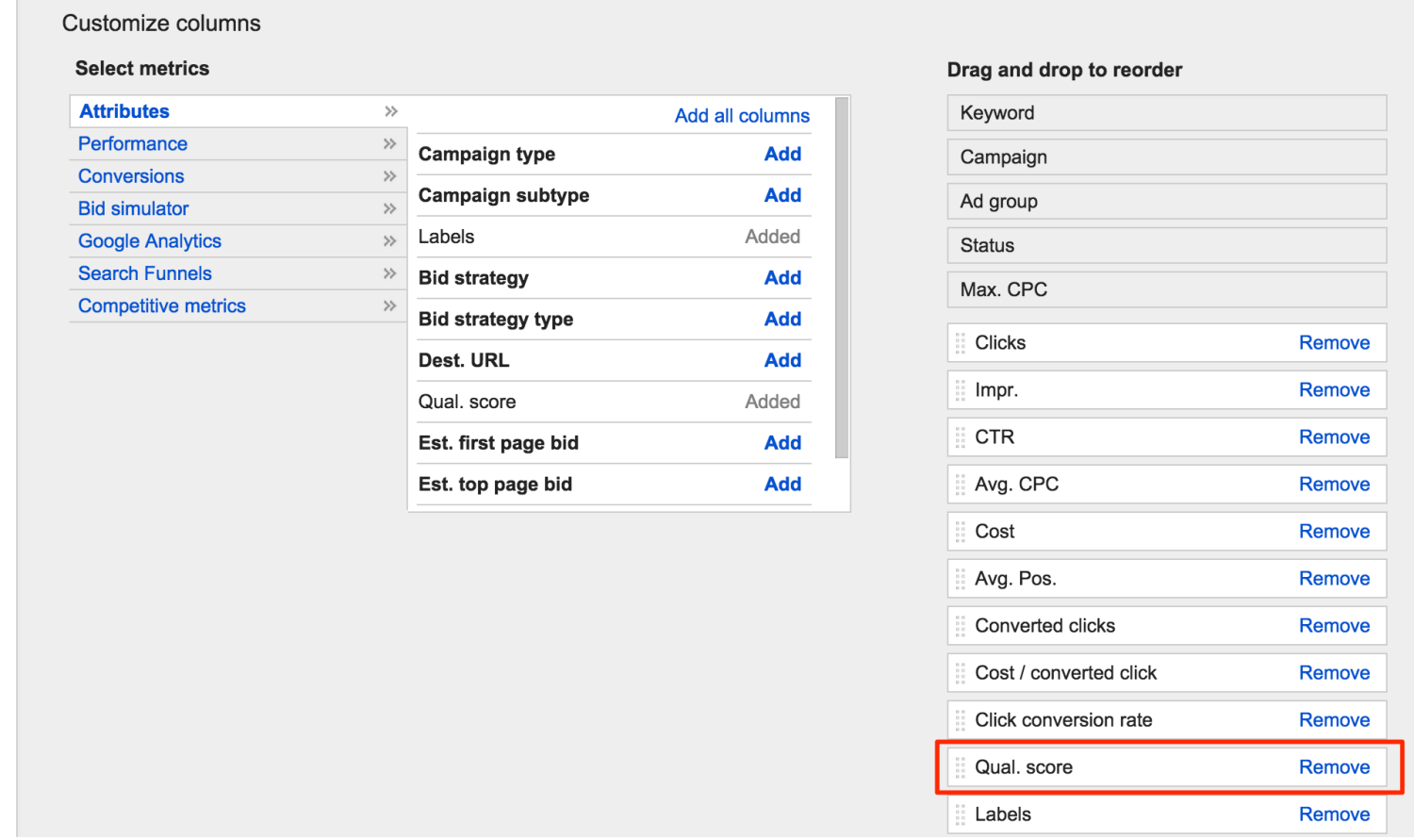Grab the drag handle for Impr. column
The image size is (1414, 840).
(961, 390)
